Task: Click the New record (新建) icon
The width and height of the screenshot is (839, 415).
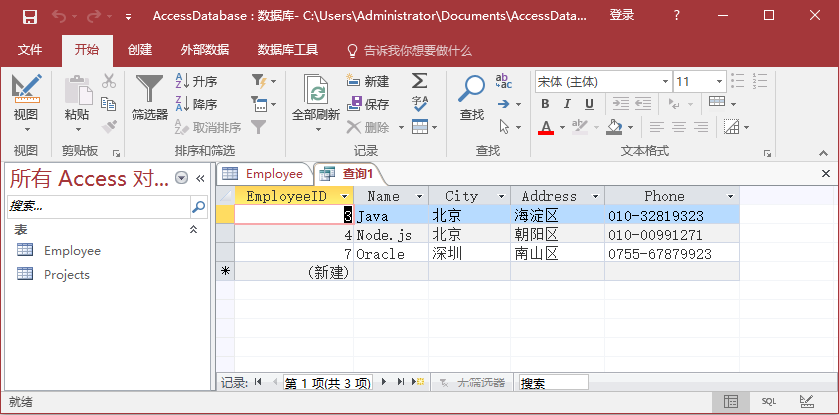Action: pyautogui.click(x=354, y=82)
